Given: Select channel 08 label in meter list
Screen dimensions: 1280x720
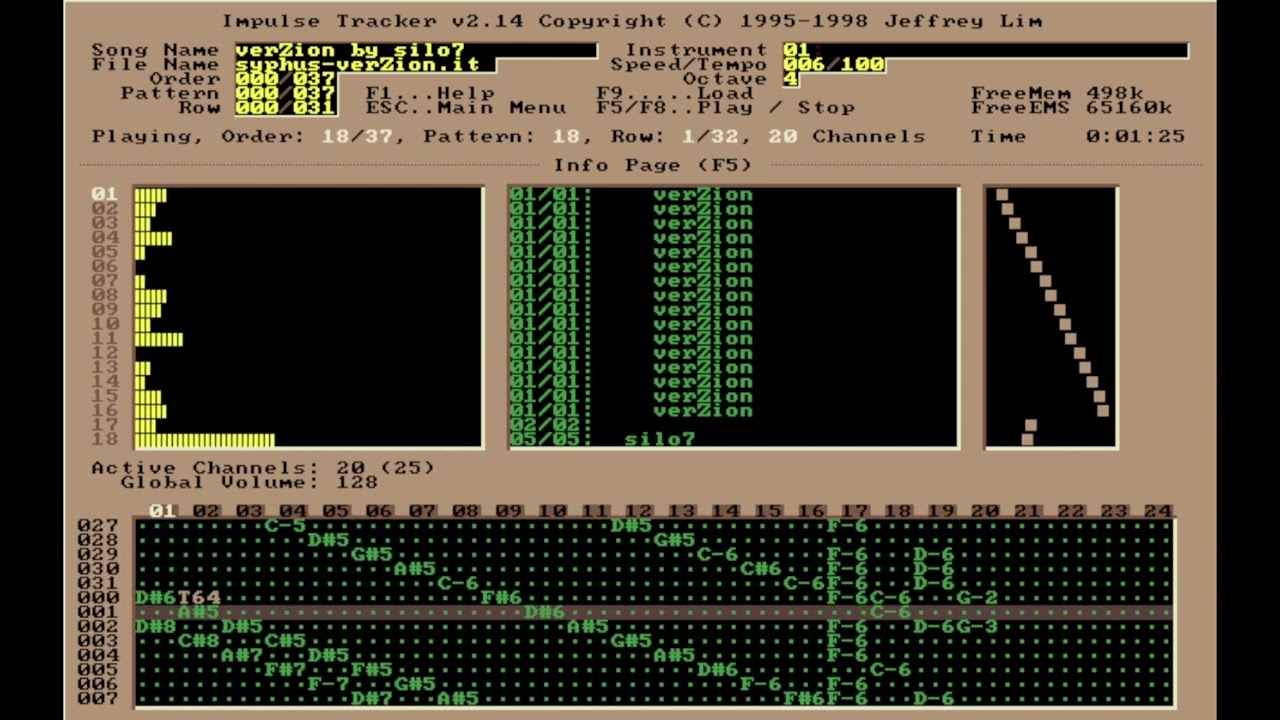Looking at the screenshot, I should pyautogui.click(x=105, y=295).
